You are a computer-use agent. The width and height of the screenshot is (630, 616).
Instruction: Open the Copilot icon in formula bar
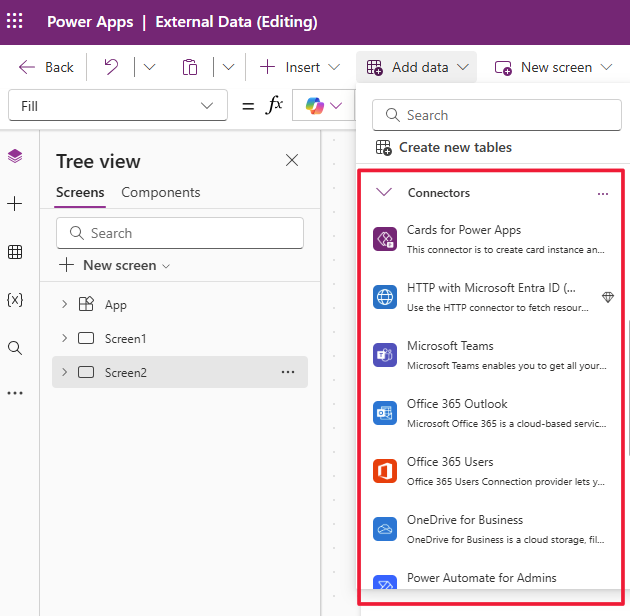coord(315,106)
